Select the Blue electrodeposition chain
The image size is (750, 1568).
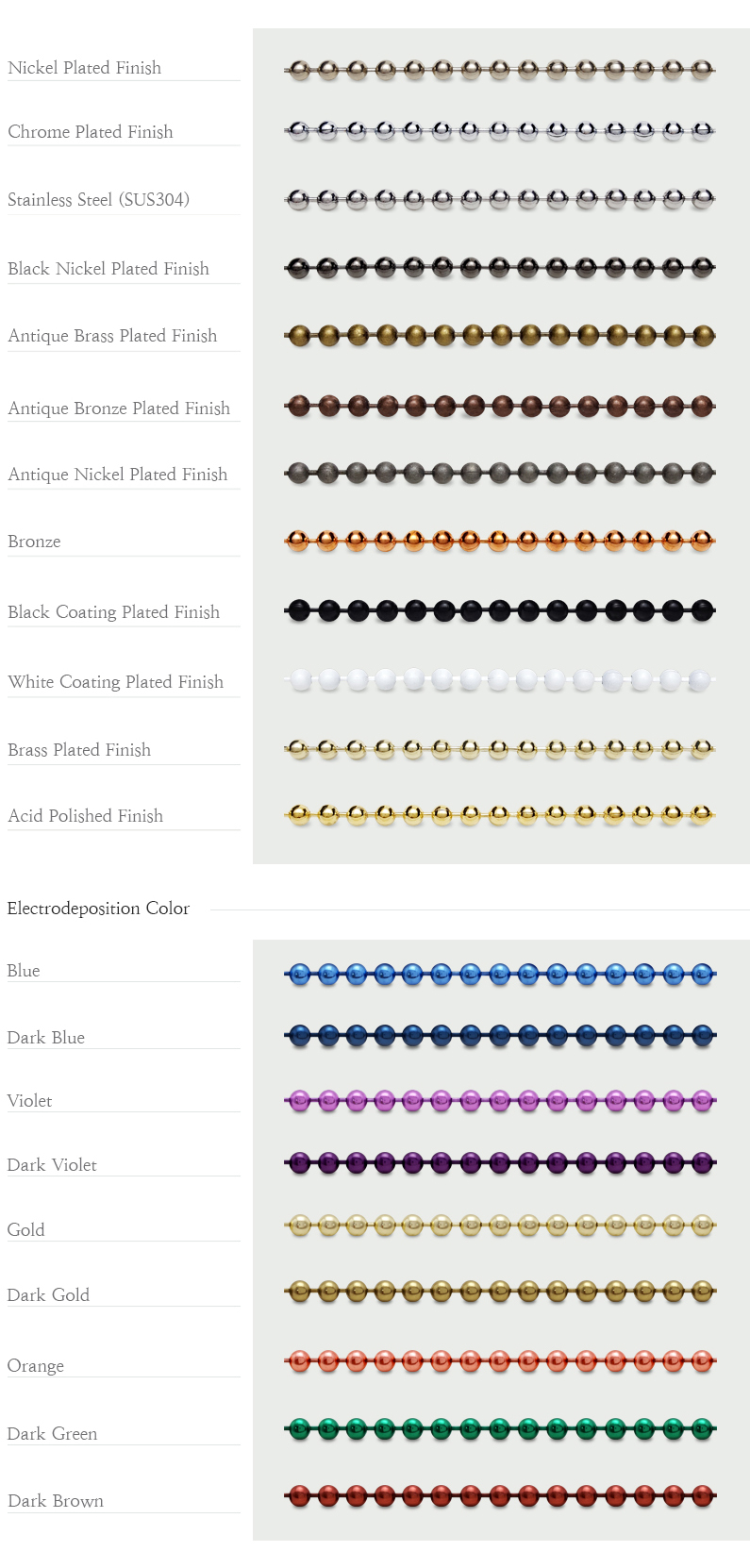coord(500,974)
